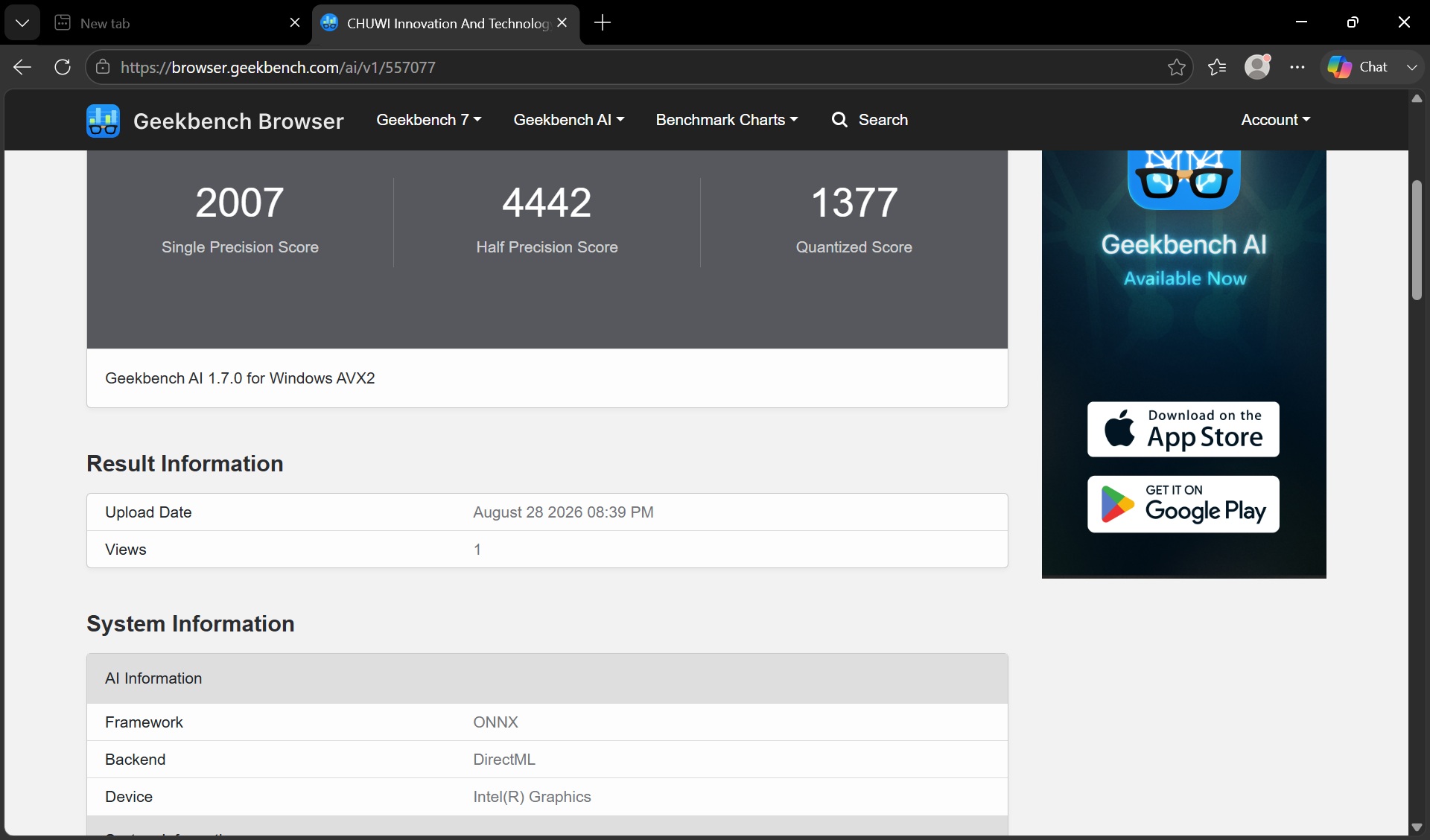Close the CHUWI Innovation tab

[562, 23]
